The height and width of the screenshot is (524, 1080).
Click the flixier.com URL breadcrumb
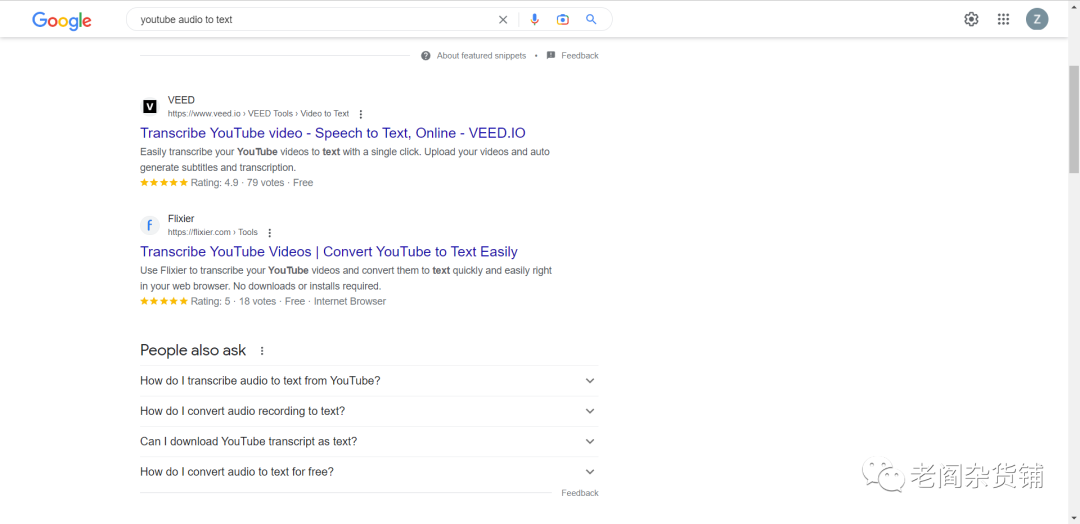pyautogui.click(x=212, y=232)
